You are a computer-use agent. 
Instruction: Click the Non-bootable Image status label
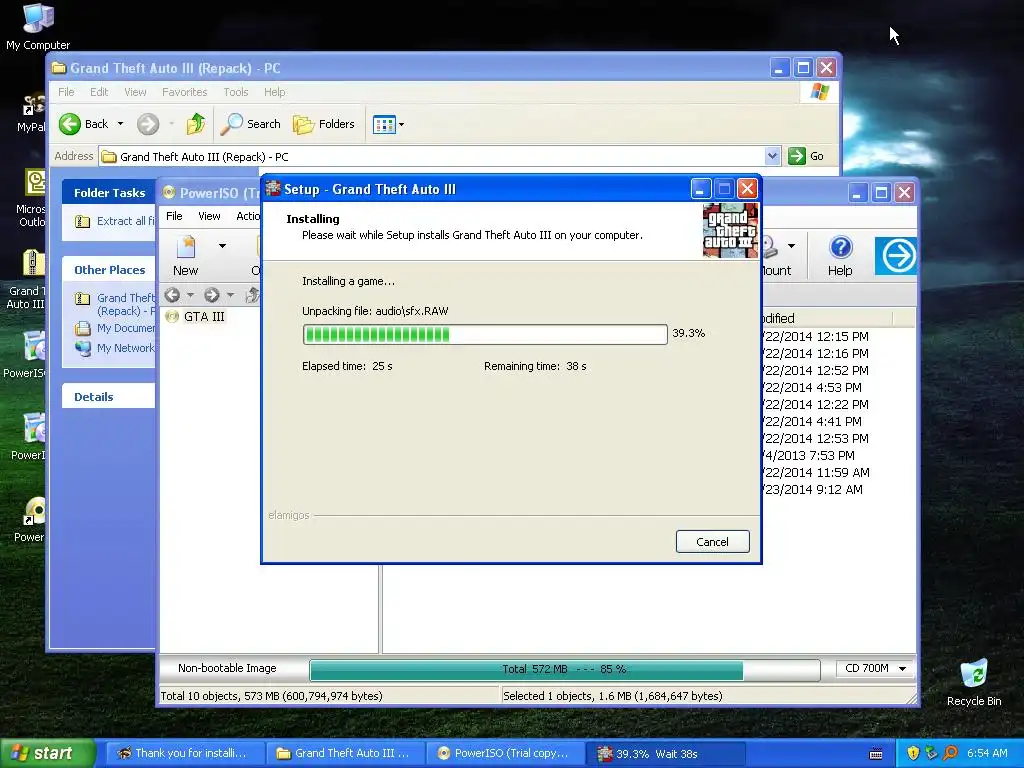point(227,668)
